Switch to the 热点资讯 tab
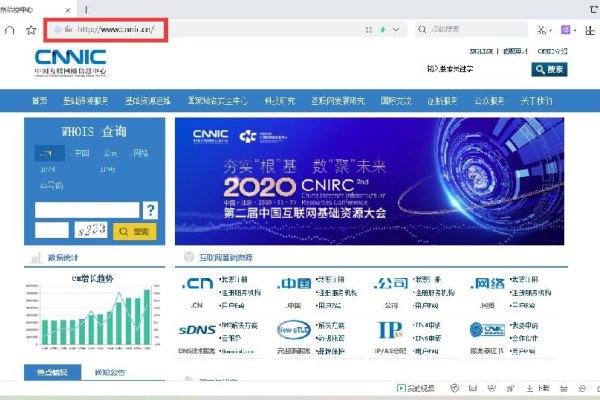The width and height of the screenshot is (600, 400). (x=52, y=372)
